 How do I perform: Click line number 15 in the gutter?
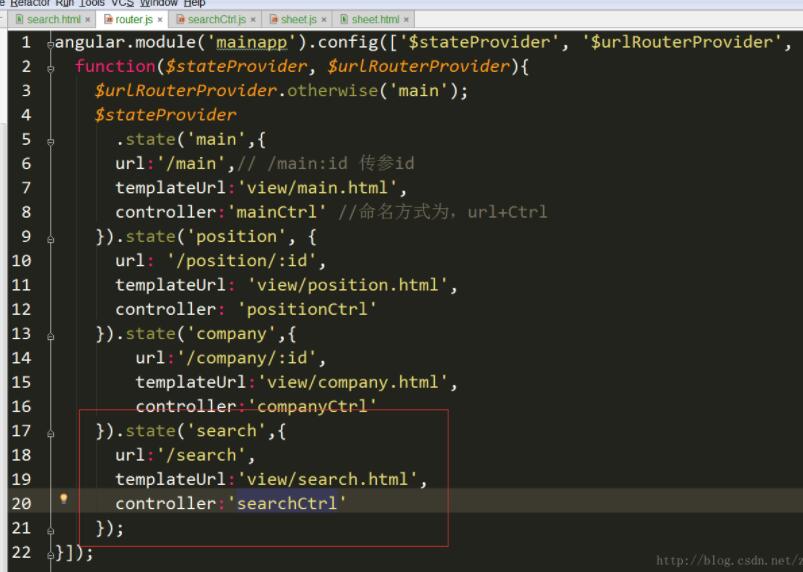click(21, 382)
